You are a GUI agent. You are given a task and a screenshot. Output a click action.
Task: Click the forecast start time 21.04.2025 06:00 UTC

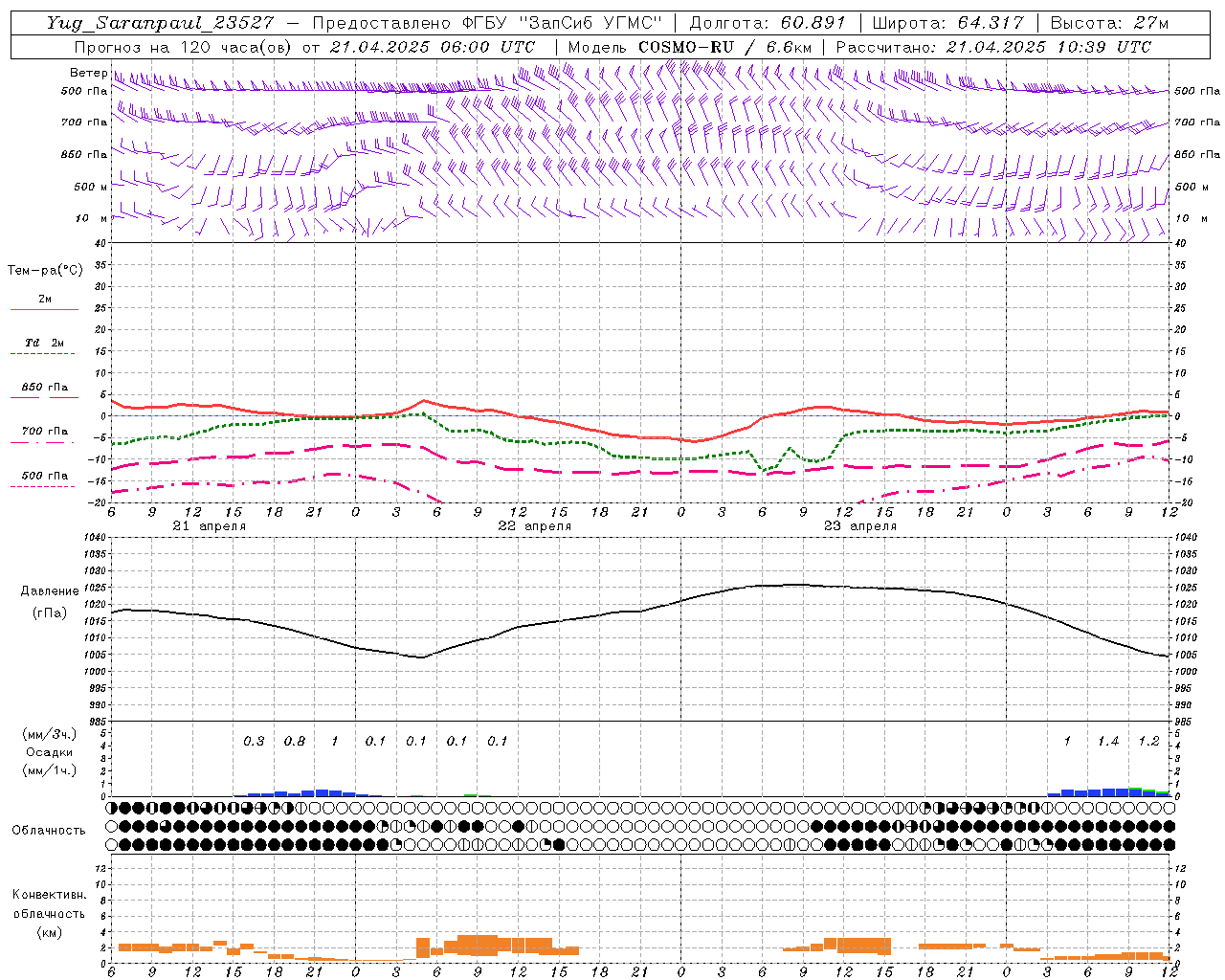pos(433,47)
